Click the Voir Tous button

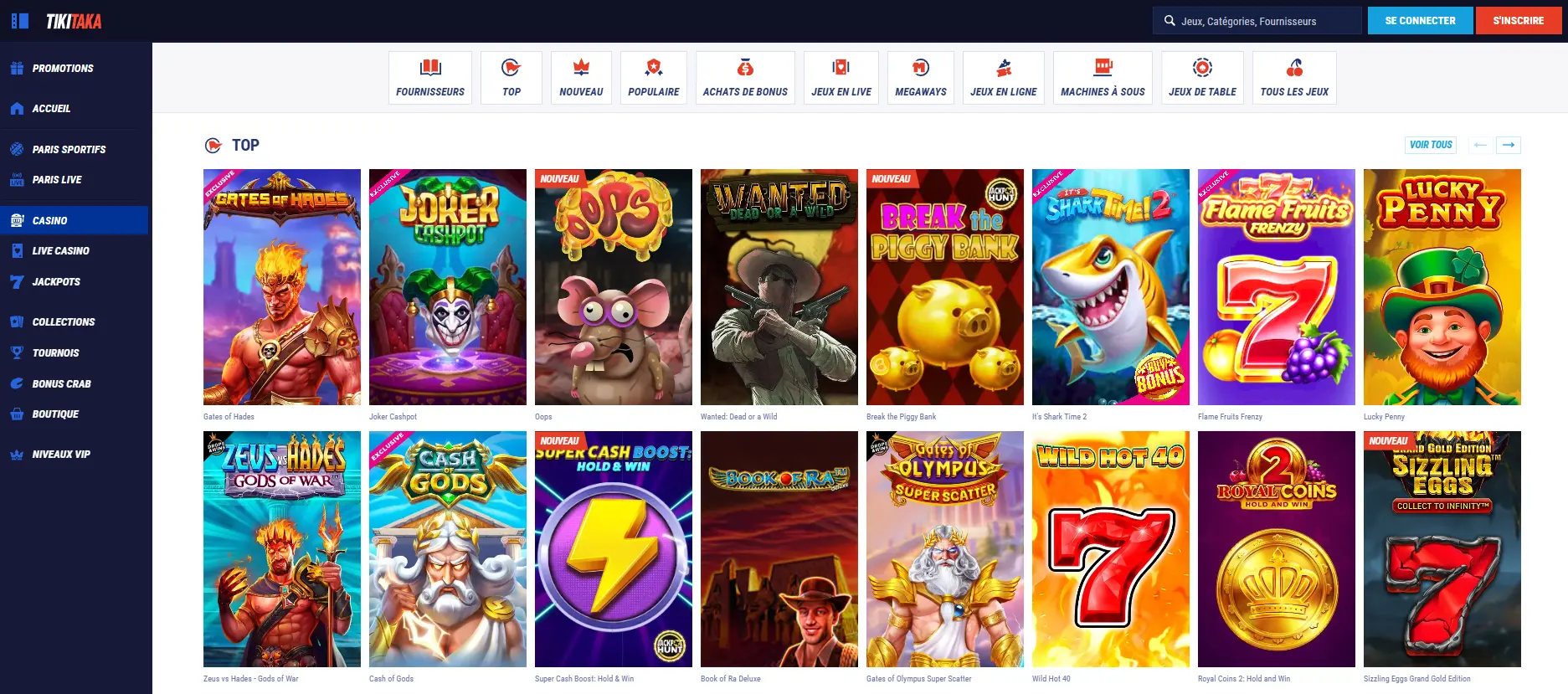[x=1431, y=145]
